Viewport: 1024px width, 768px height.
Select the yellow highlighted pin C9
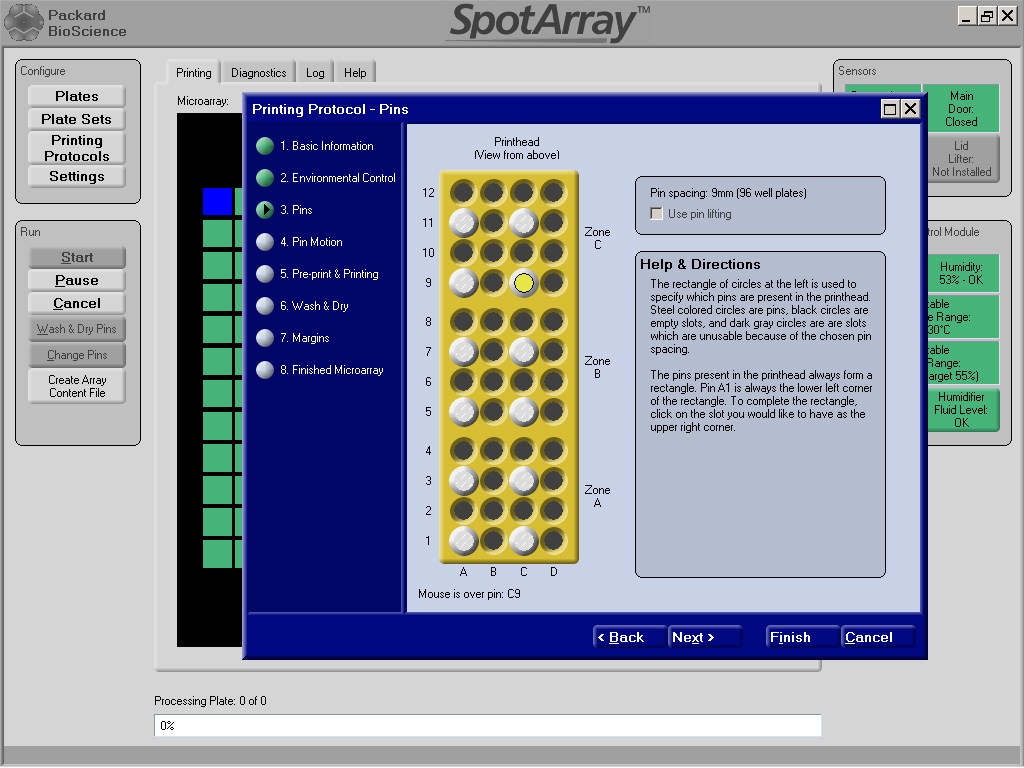click(524, 283)
